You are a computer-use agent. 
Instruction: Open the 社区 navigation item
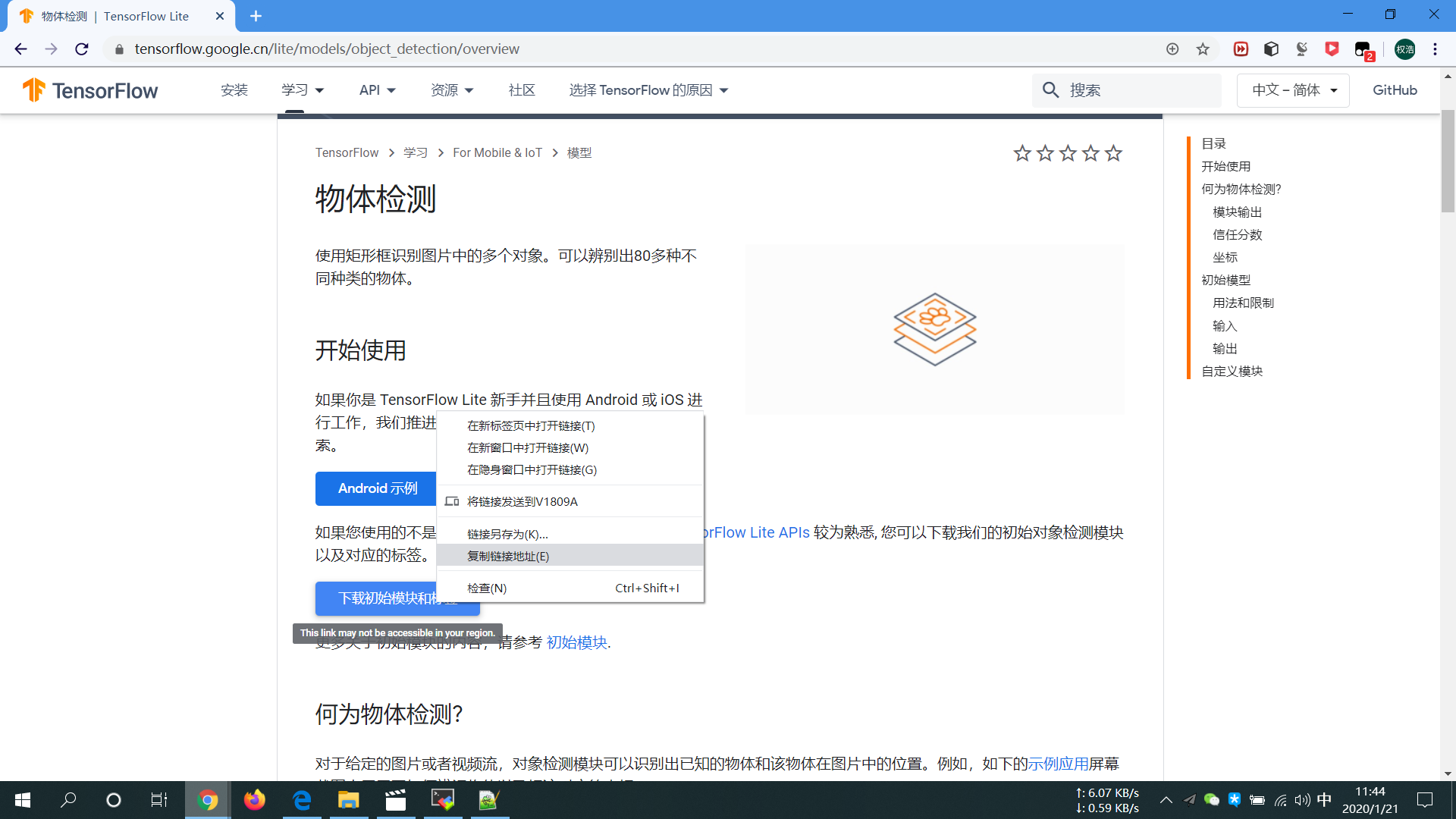tap(521, 89)
